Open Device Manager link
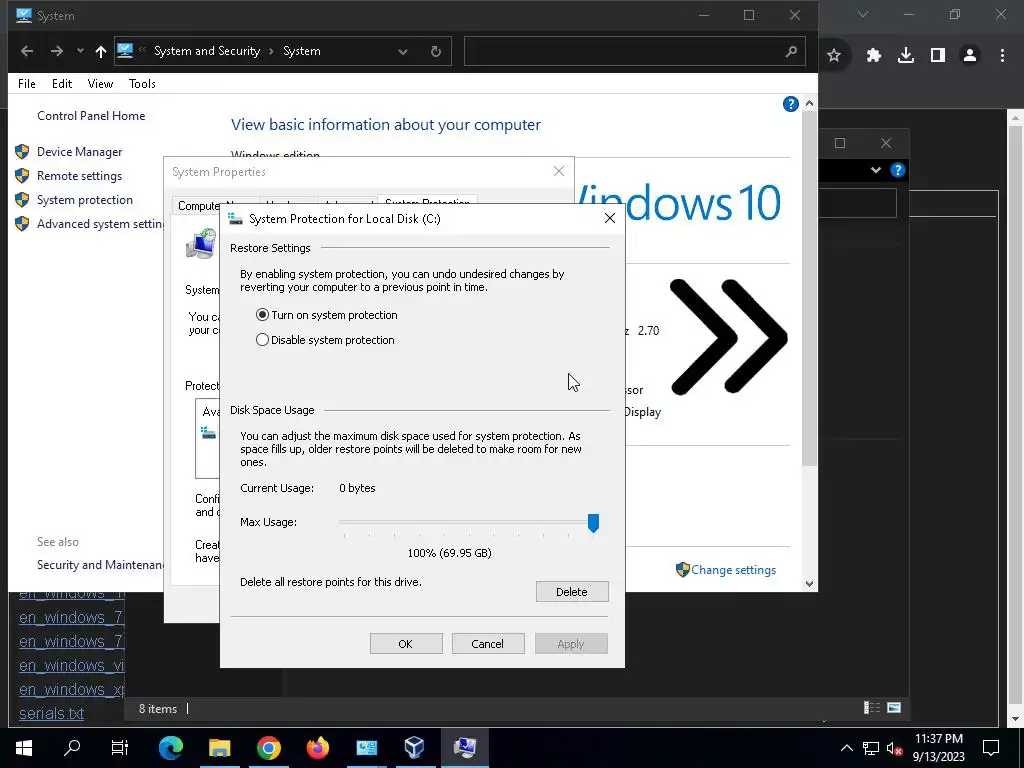The width and height of the screenshot is (1024, 768). click(x=80, y=152)
